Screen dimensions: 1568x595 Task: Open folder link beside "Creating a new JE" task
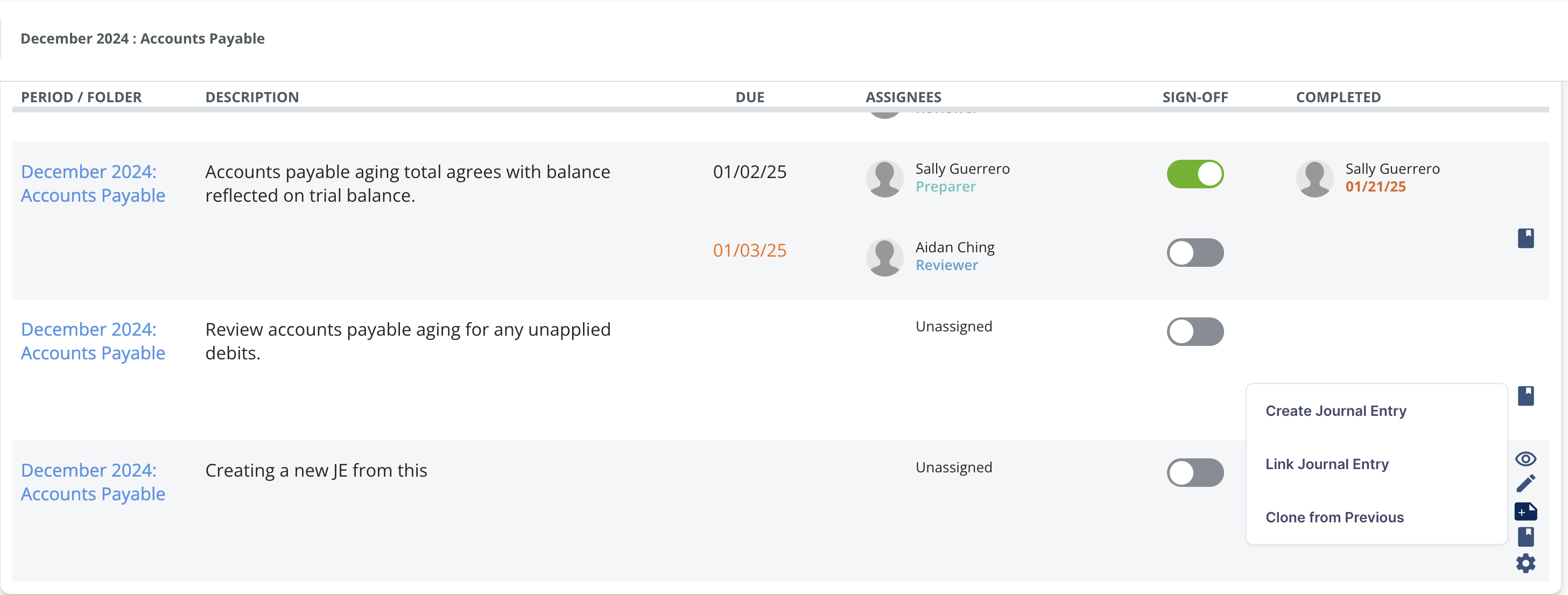click(93, 483)
